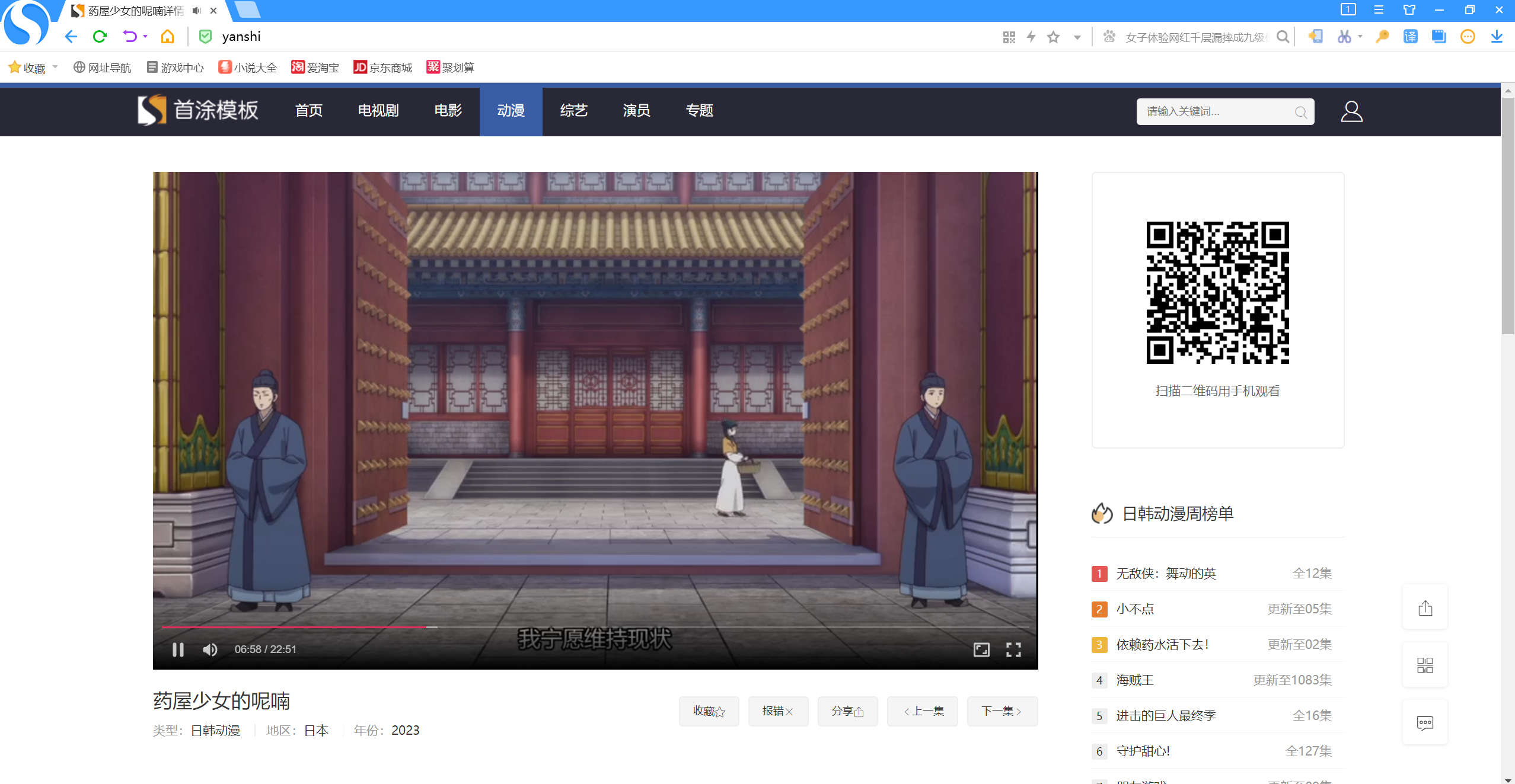The height and width of the screenshot is (784, 1515).
Task: Seek on the video progress bar
Action: coord(593,626)
